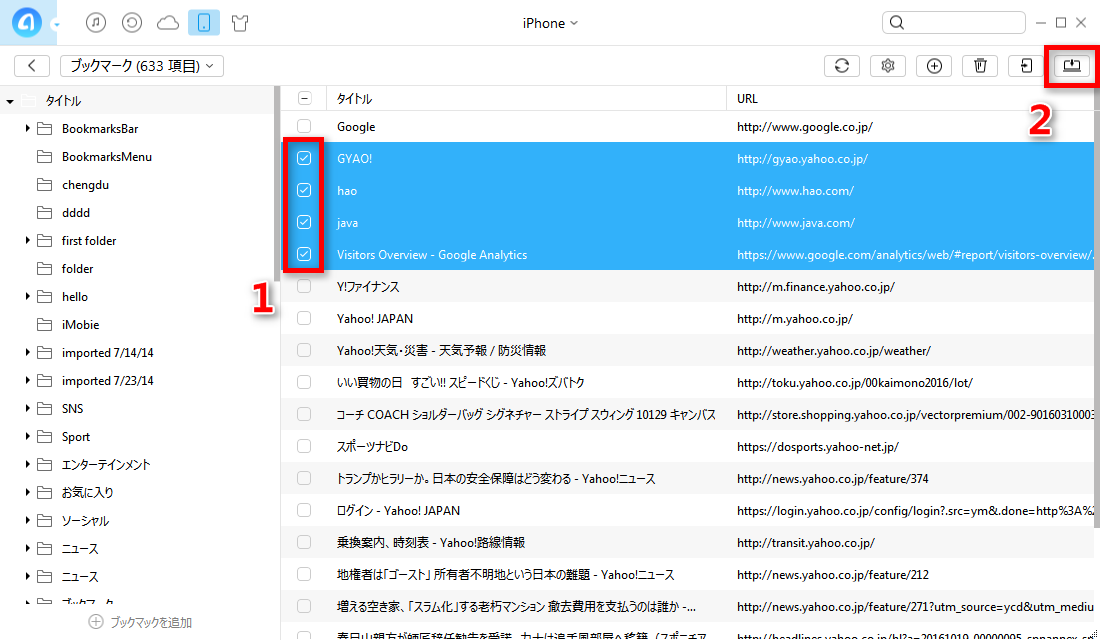This screenshot has width=1100, height=640.
Task: Check the Y!ファイナンス checkbox
Action: tap(304, 286)
